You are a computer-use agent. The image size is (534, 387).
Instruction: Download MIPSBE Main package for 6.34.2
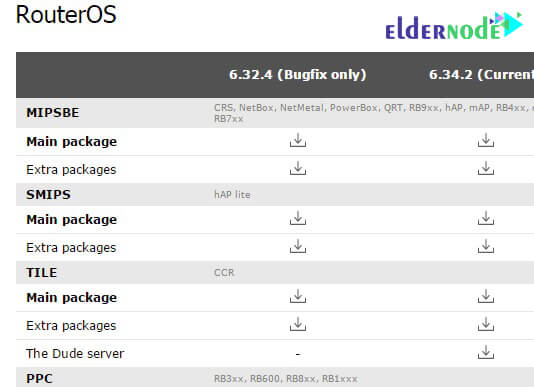pyautogui.click(x=486, y=140)
